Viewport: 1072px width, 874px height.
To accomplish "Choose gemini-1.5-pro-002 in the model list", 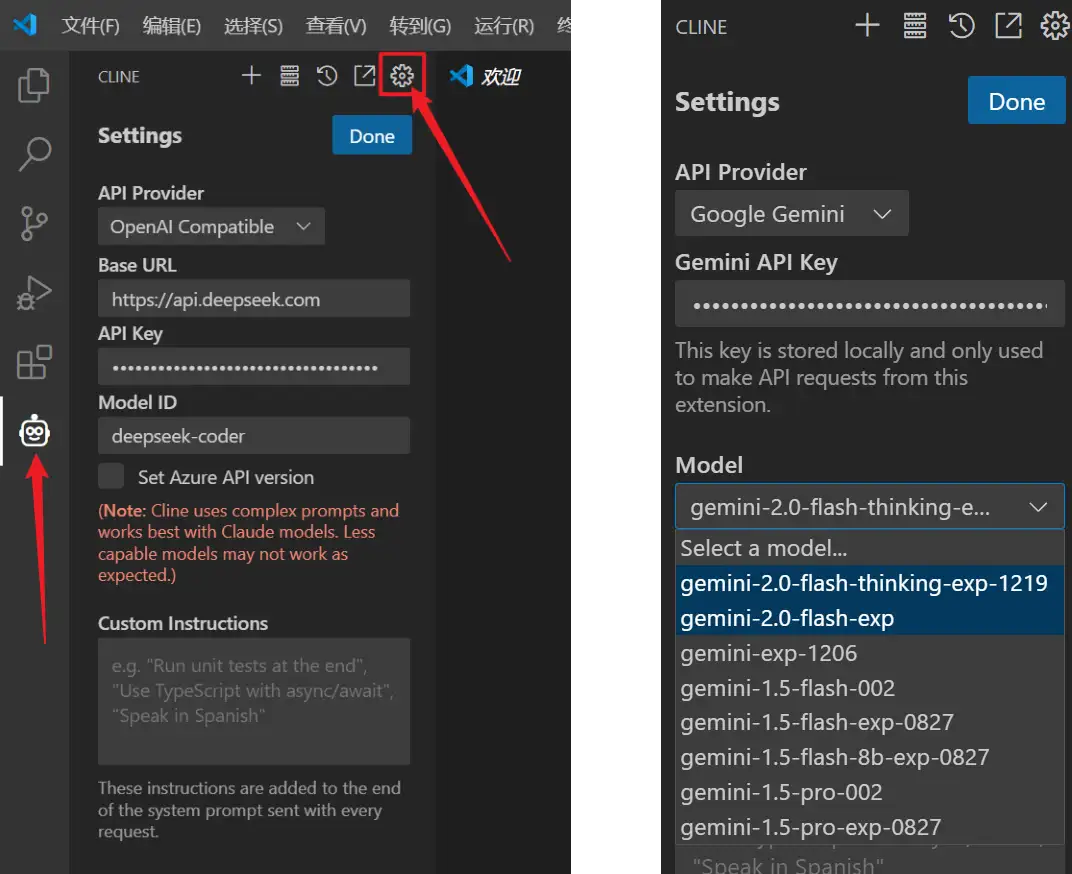I will tap(781, 792).
